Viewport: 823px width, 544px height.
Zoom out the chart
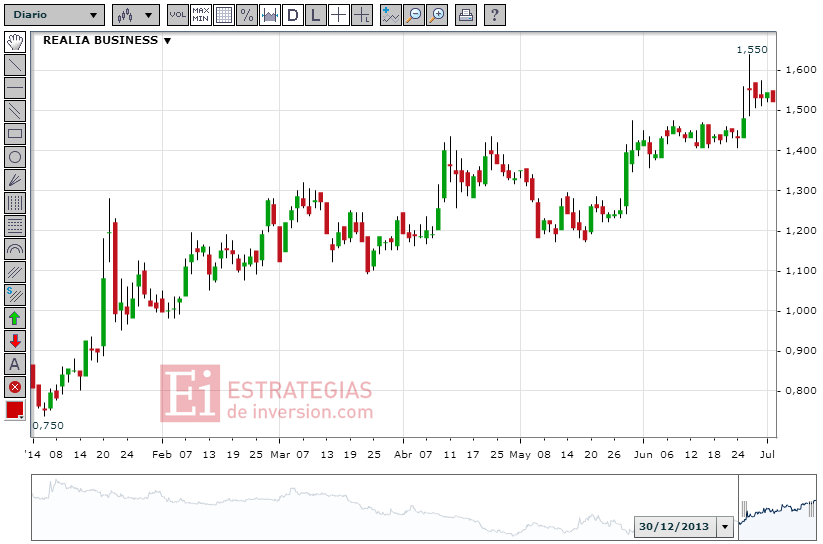(414, 15)
